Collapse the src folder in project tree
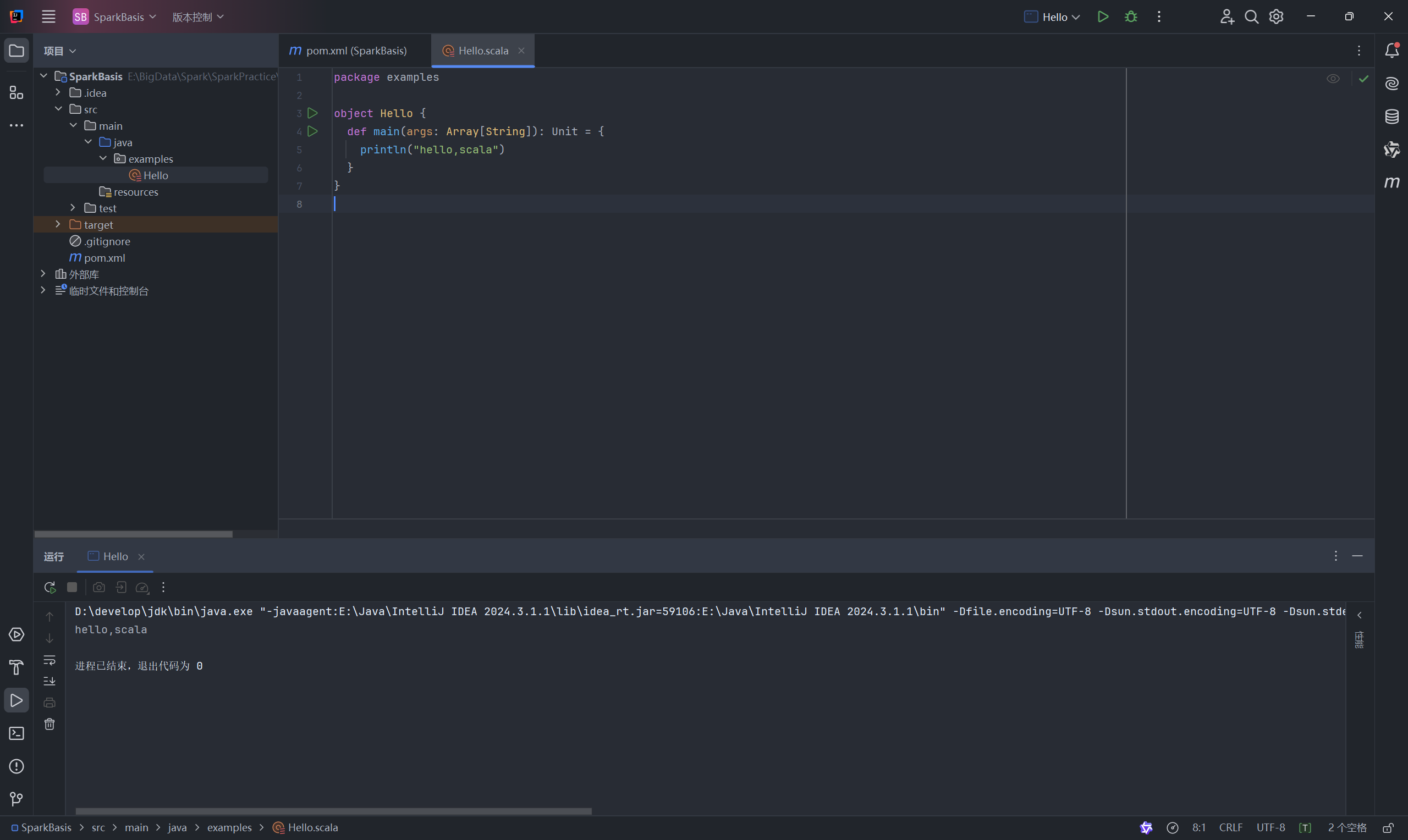This screenshot has width=1408, height=840. (x=58, y=109)
